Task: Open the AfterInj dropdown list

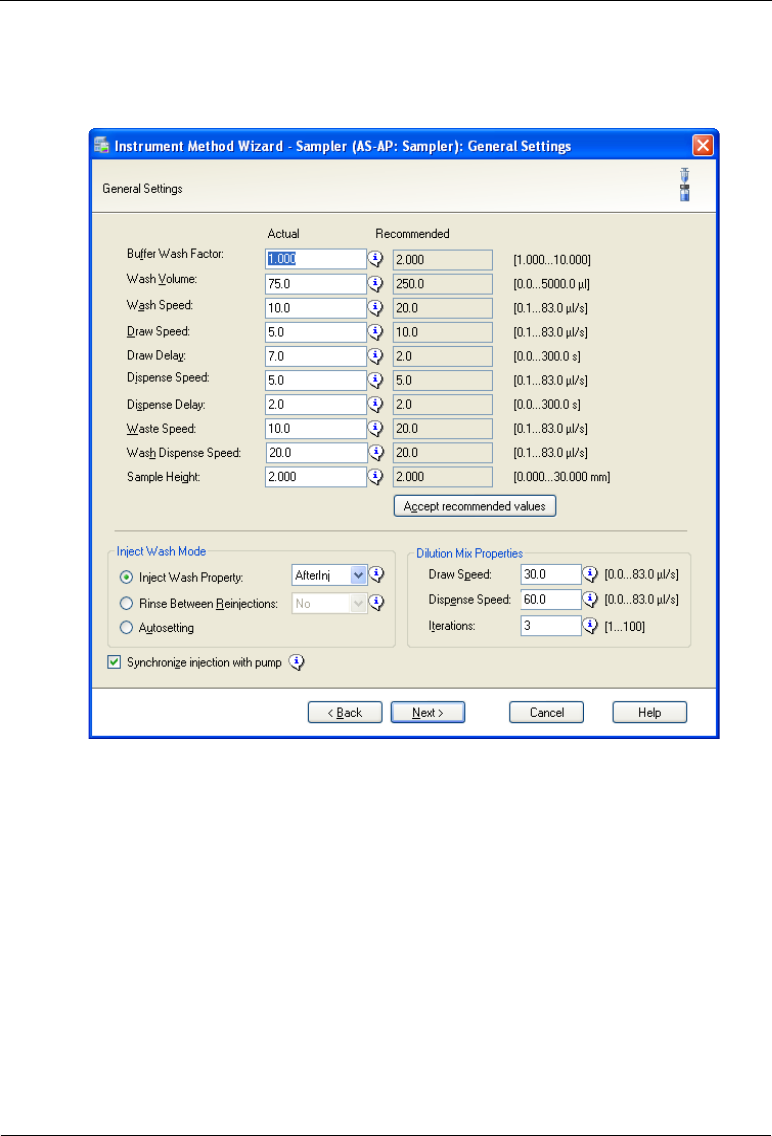Action: coord(358,575)
